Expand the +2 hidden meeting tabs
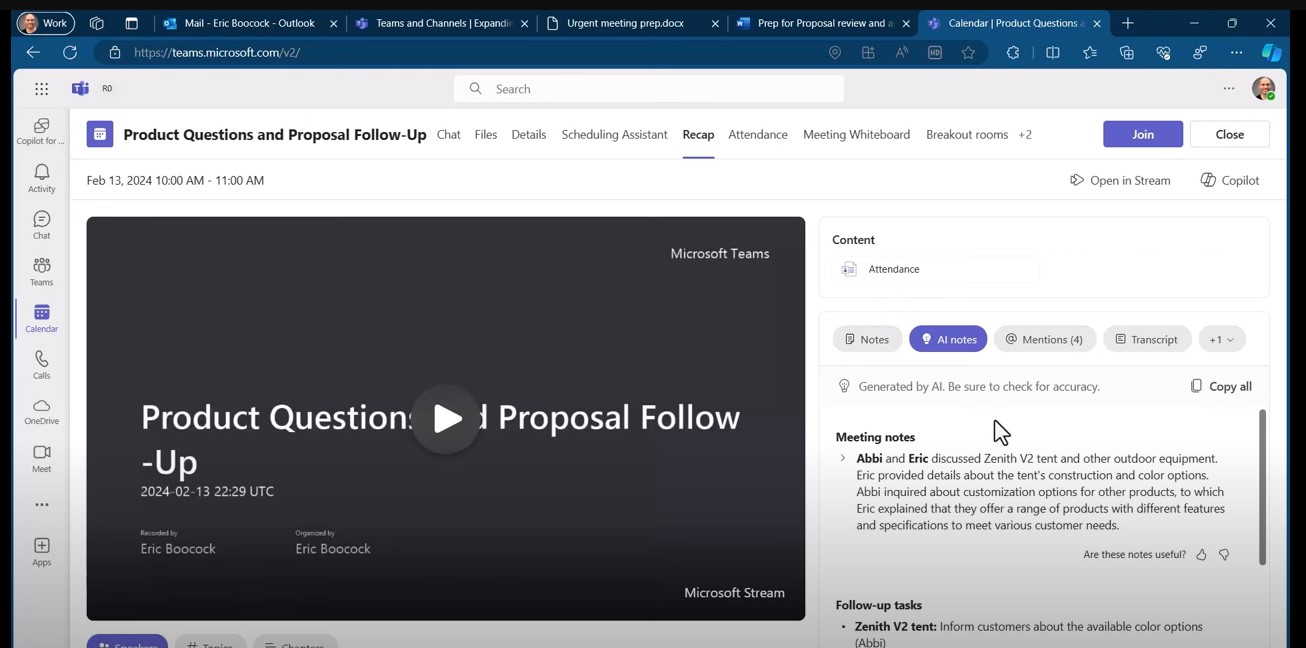The width and height of the screenshot is (1306, 648). tap(1025, 135)
